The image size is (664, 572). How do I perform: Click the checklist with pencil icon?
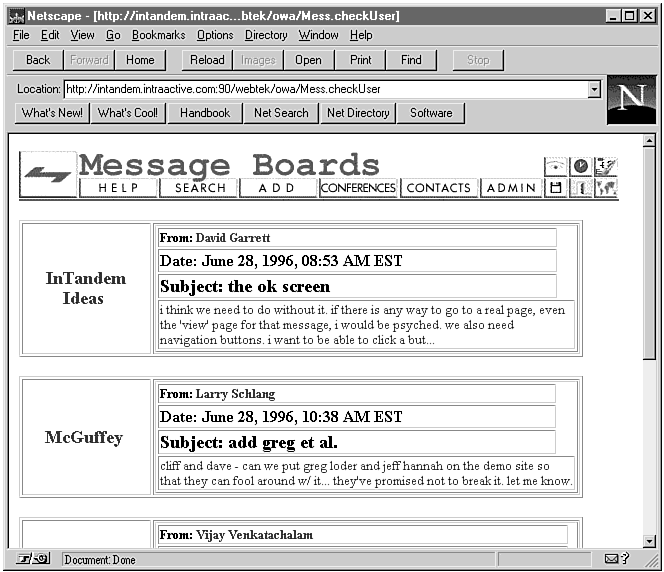click(x=606, y=167)
